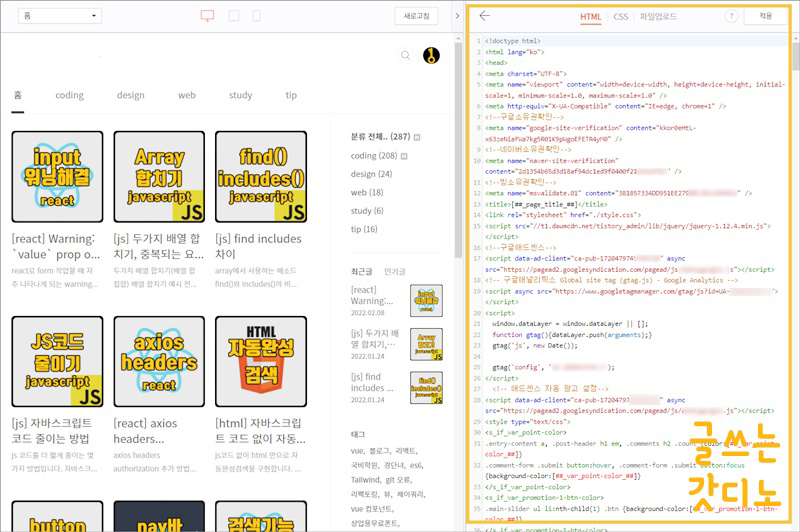Click the Tailwind tag
This screenshot has height=532, width=800.
pyautogui.click(x=366, y=479)
